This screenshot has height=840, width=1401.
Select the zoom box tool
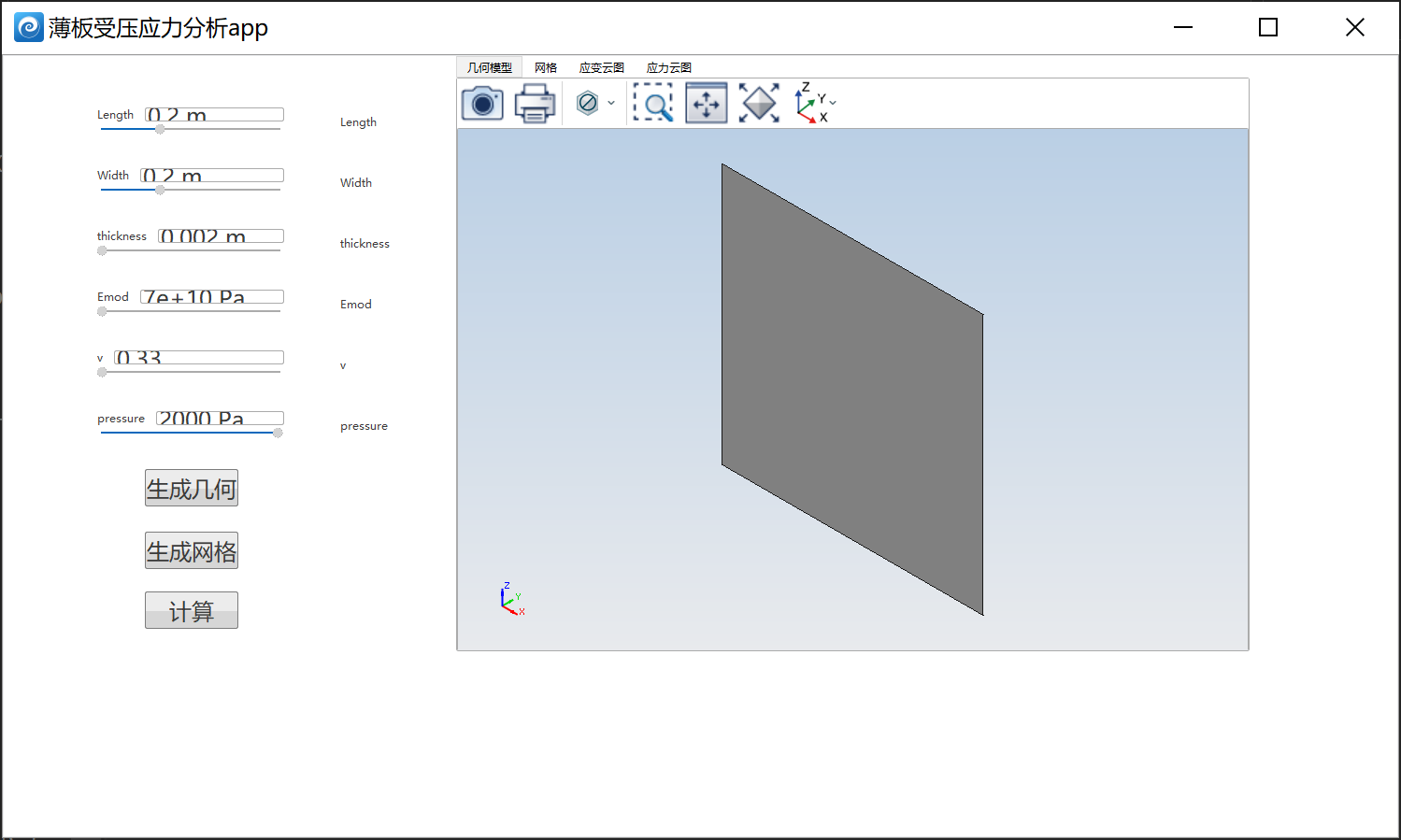653,103
